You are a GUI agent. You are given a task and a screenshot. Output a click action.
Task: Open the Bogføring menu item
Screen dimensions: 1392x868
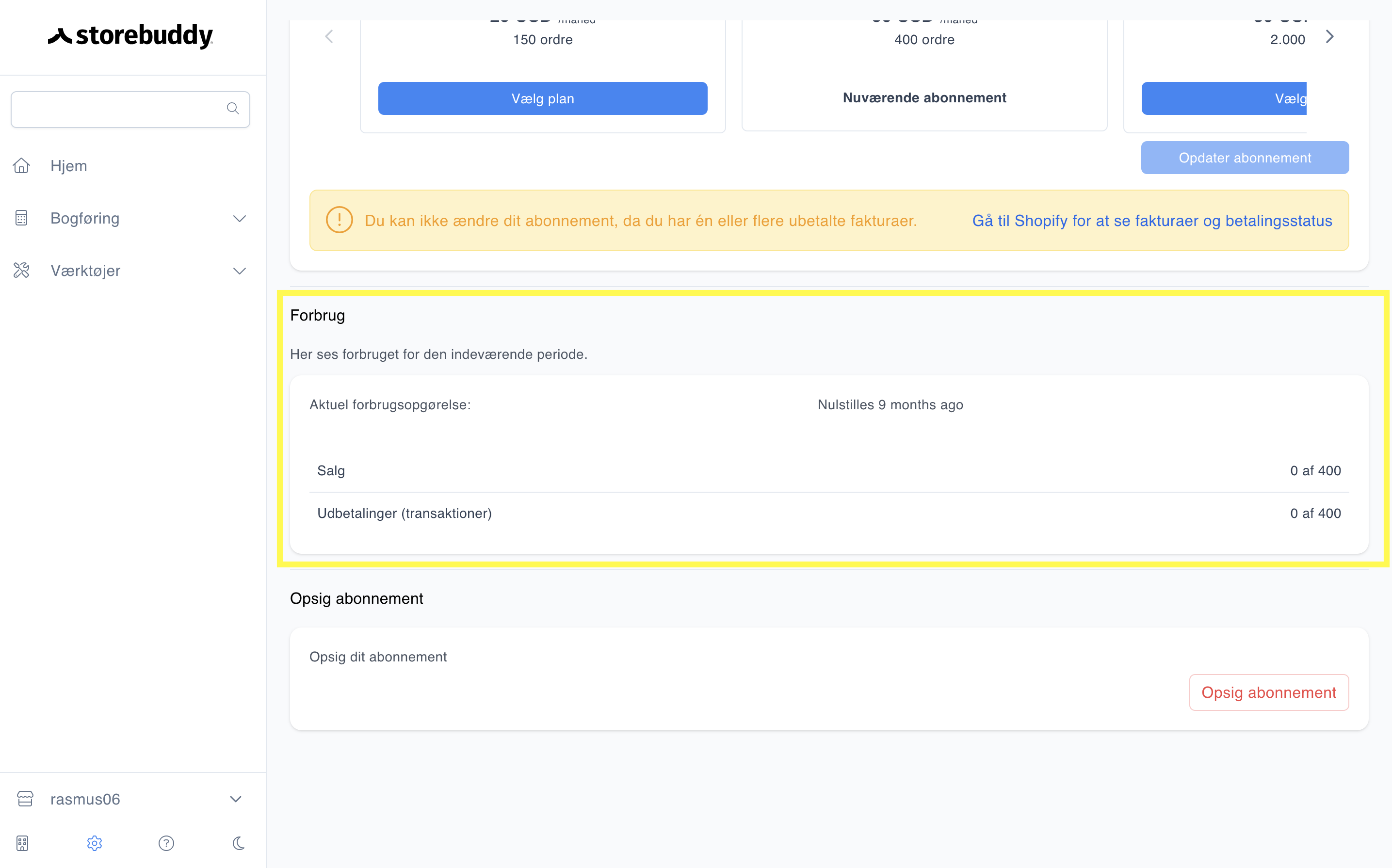(85, 218)
